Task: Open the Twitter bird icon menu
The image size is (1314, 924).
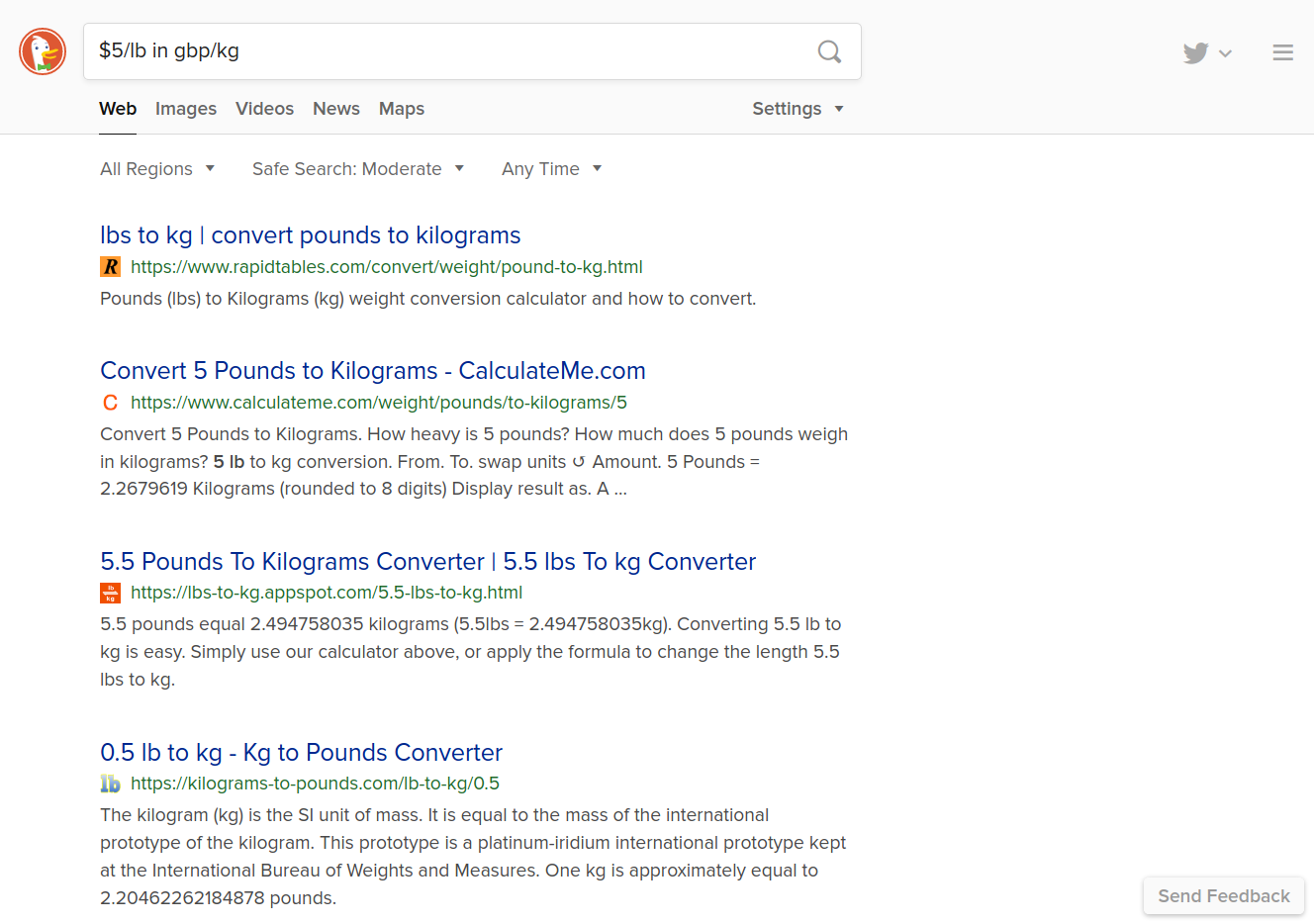Action: pyautogui.click(x=1195, y=52)
